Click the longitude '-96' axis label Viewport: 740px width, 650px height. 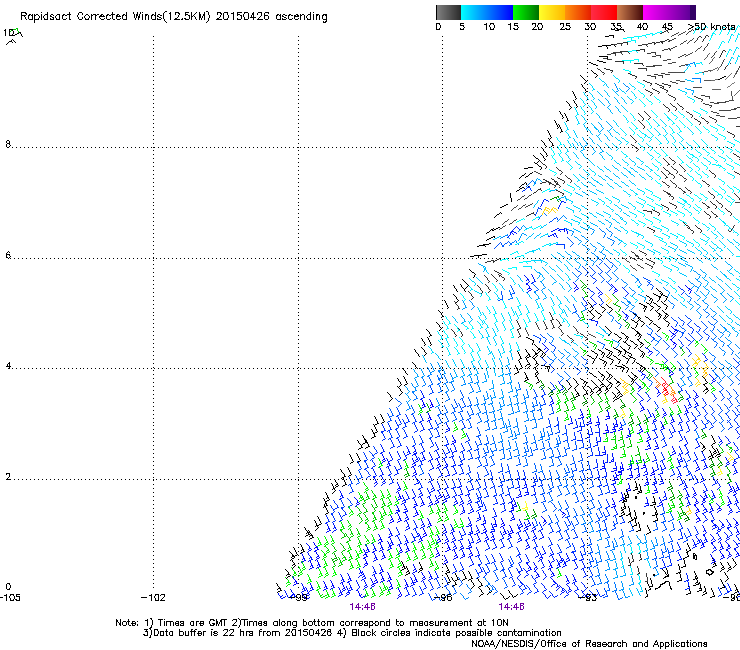pyautogui.click(x=443, y=598)
